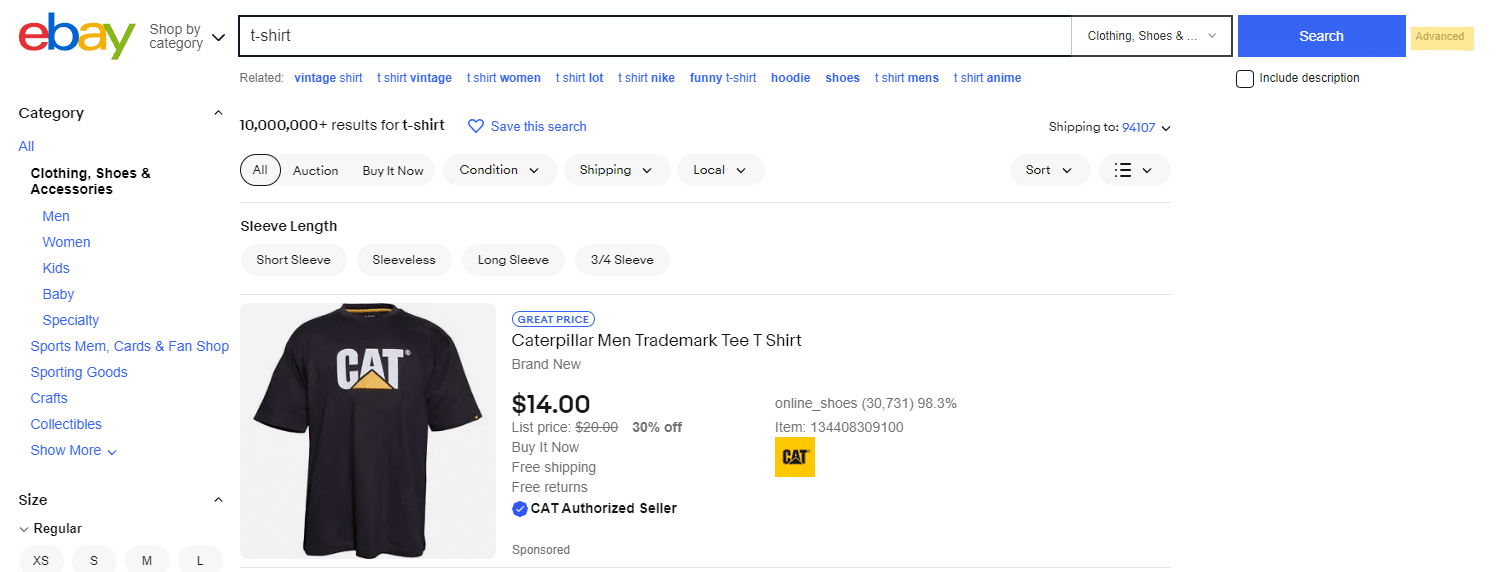Click related search t shirt nike
The height and width of the screenshot is (572, 1505).
coord(646,78)
